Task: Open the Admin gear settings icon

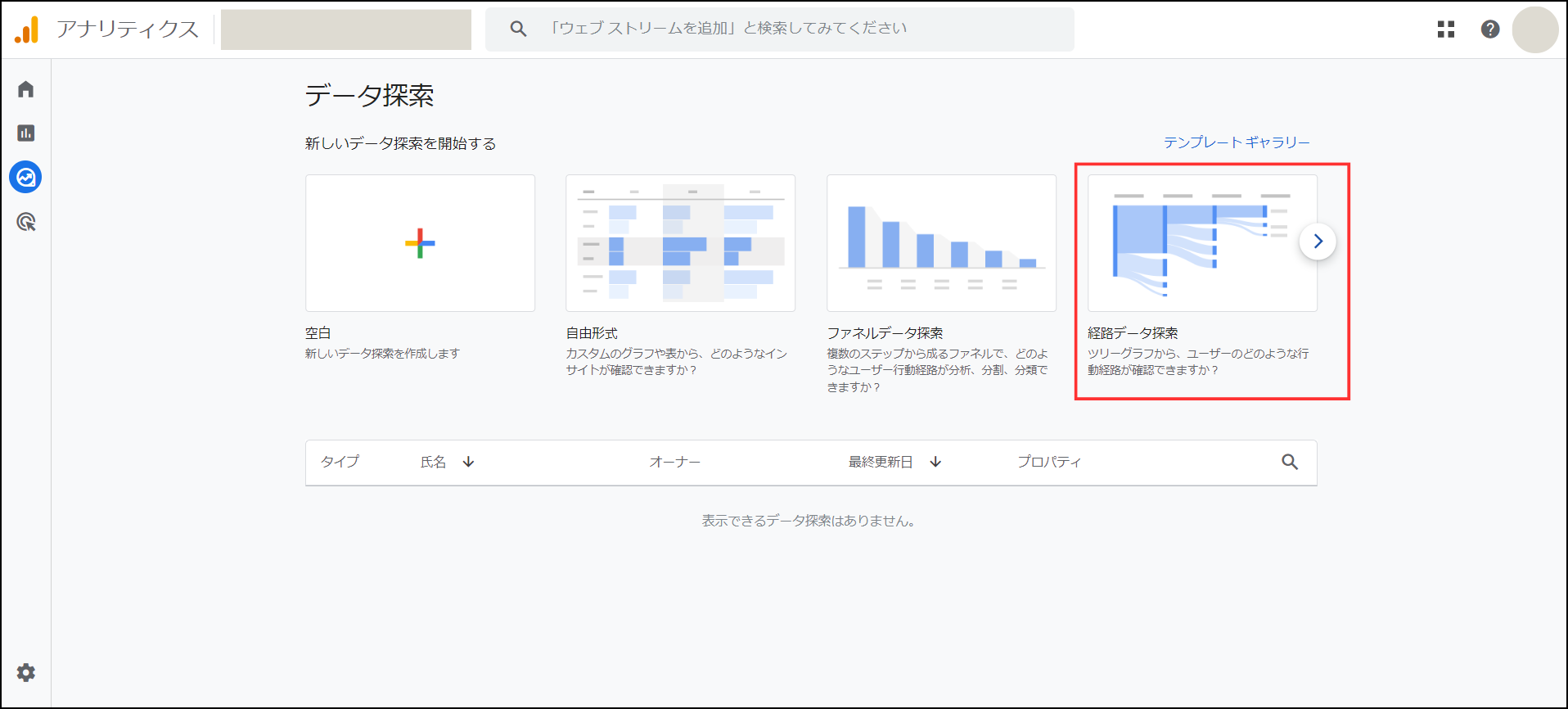Action: [26, 673]
